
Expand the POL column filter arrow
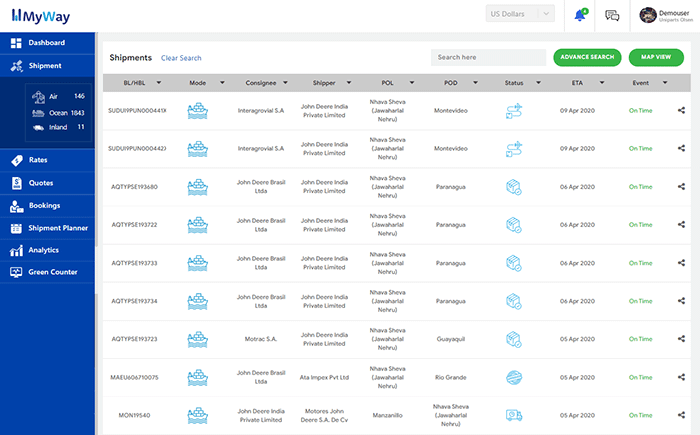pyautogui.click(x=412, y=83)
